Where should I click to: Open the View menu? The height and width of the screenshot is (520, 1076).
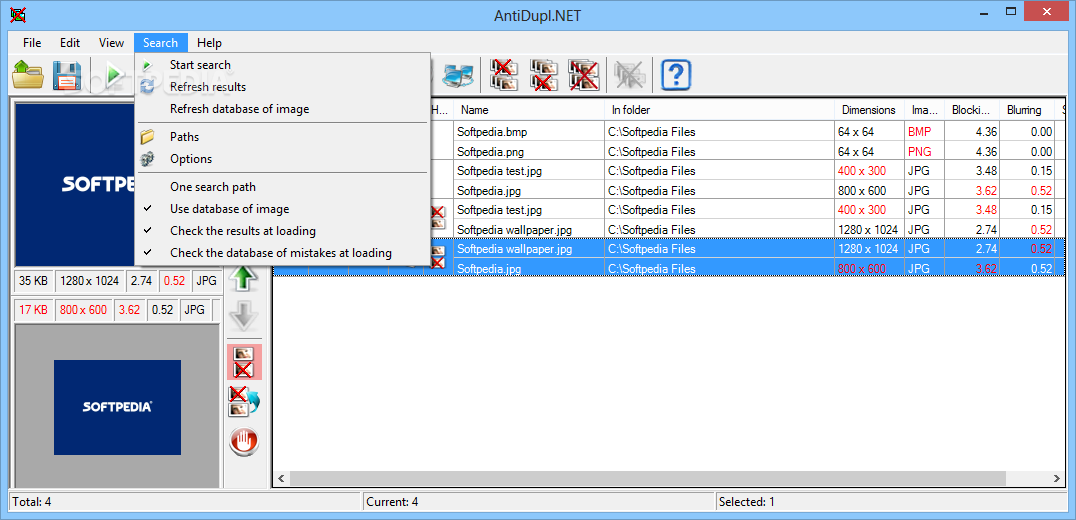111,43
